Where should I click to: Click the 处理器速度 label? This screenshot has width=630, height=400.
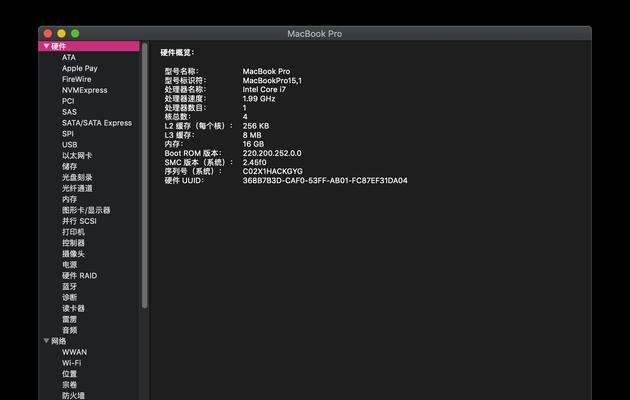click(185, 98)
